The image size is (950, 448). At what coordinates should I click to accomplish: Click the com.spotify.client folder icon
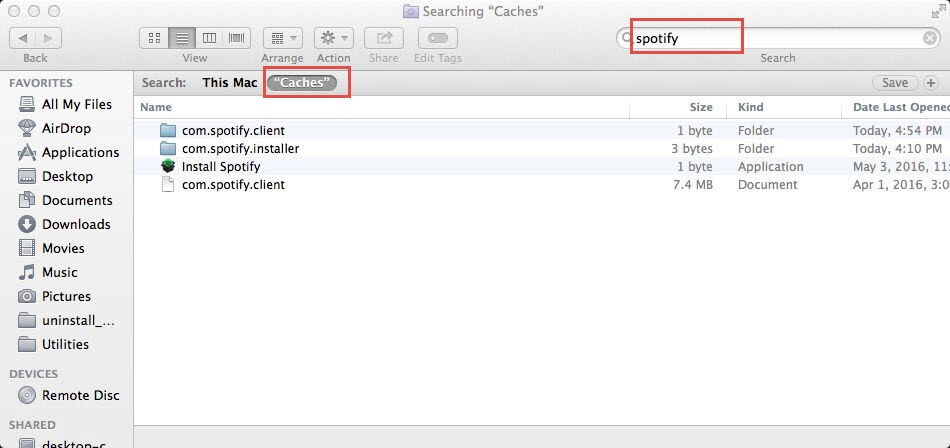coord(168,130)
